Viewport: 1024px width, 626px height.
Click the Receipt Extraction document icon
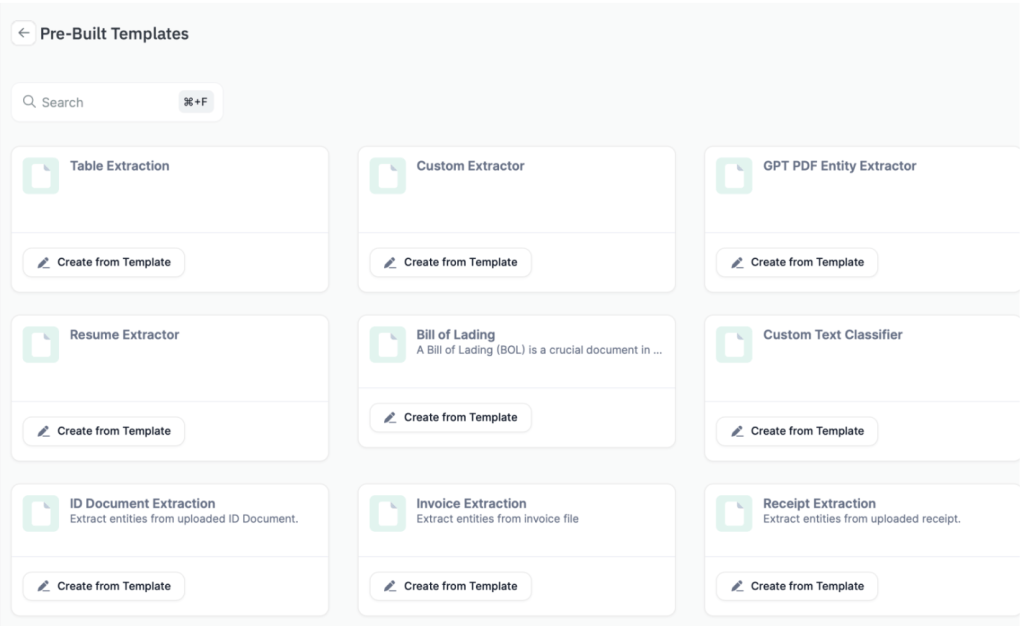[733, 512]
